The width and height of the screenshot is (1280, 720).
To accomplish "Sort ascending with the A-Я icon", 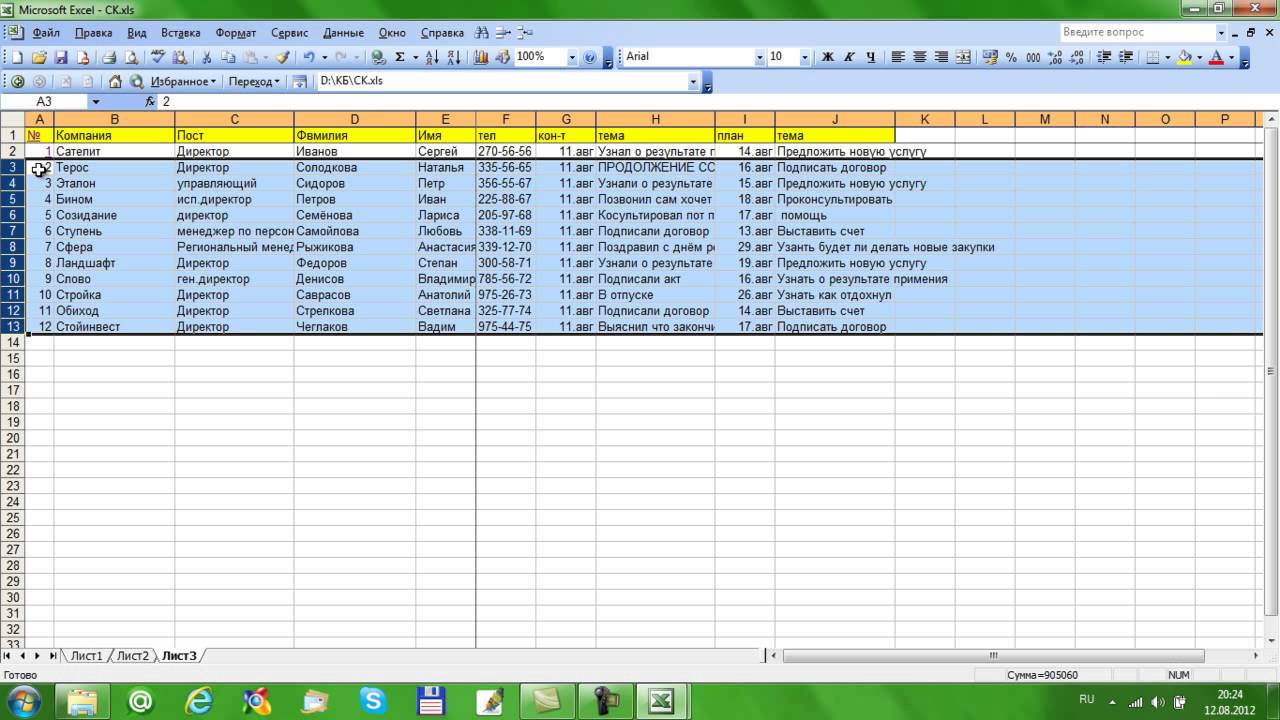I will tap(431, 57).
